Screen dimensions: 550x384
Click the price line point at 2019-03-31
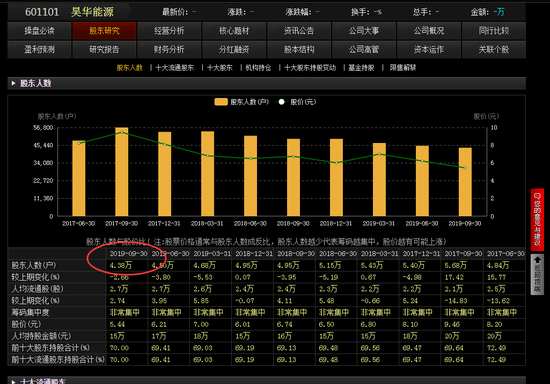379,154
